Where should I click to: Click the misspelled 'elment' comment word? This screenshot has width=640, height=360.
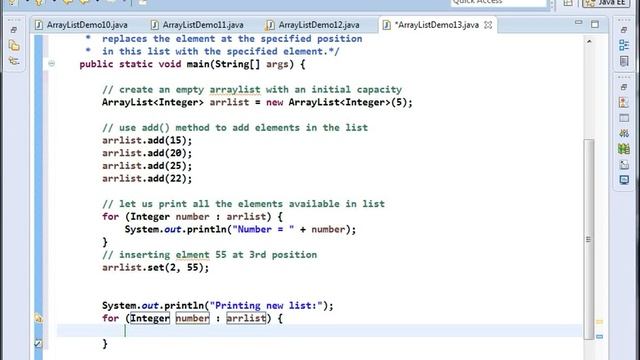click(192, 255)
